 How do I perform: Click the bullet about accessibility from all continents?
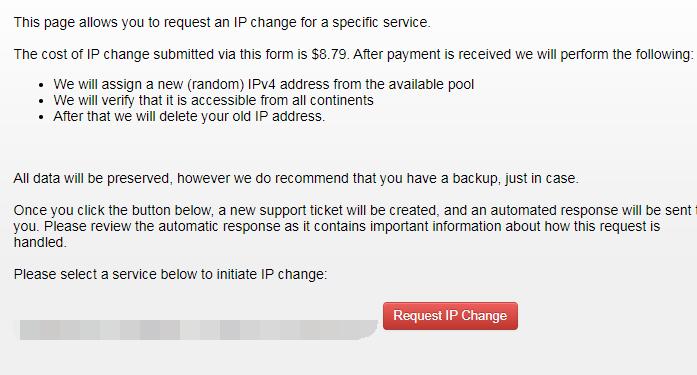(x=213, y=100)
